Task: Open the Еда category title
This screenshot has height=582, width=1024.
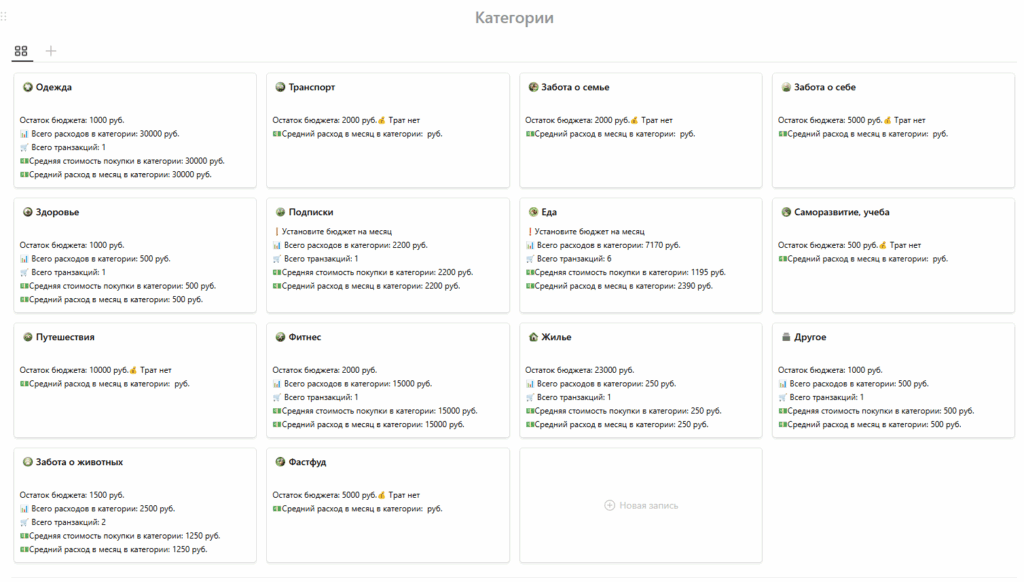Action: (x=549, y=213)
